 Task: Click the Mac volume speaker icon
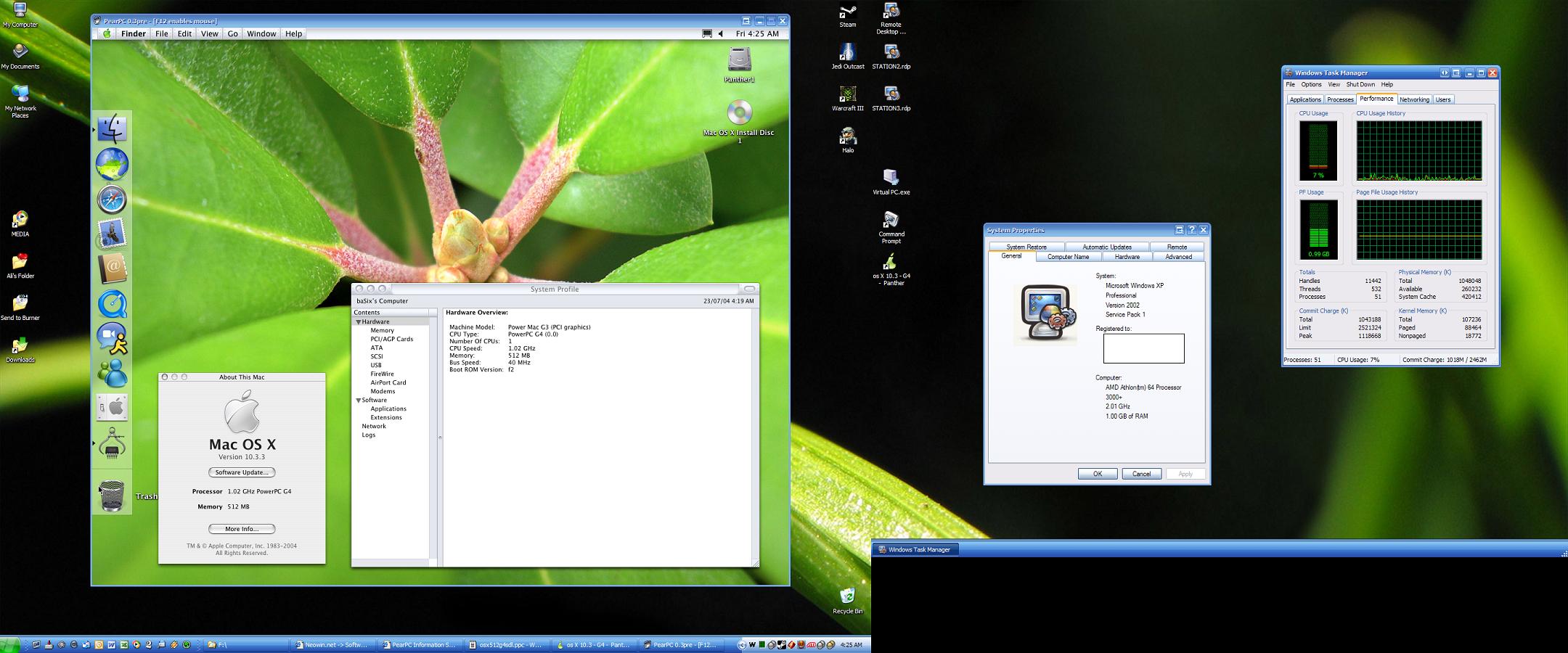[721, 33]
